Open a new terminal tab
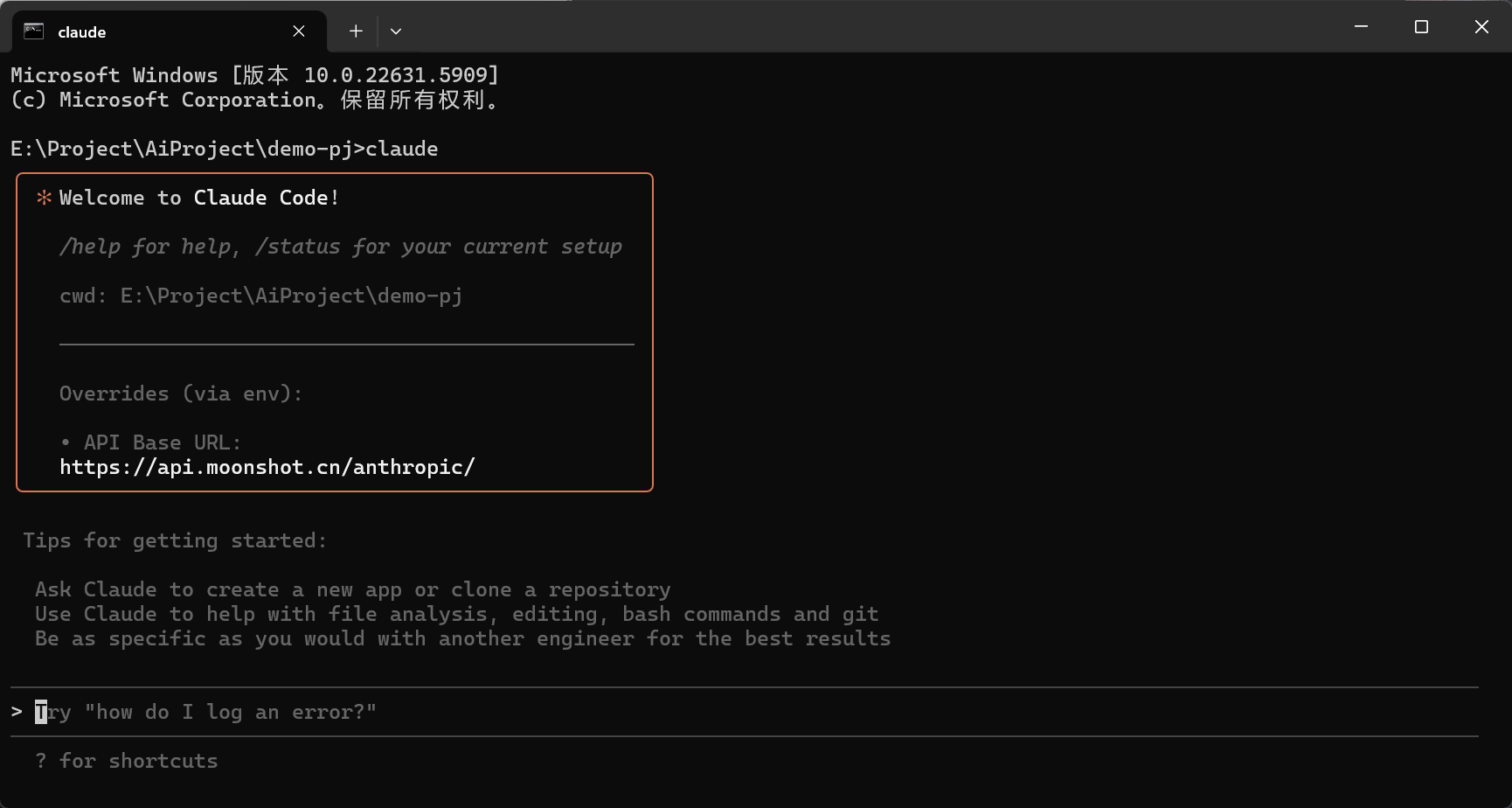 (356, 31)
